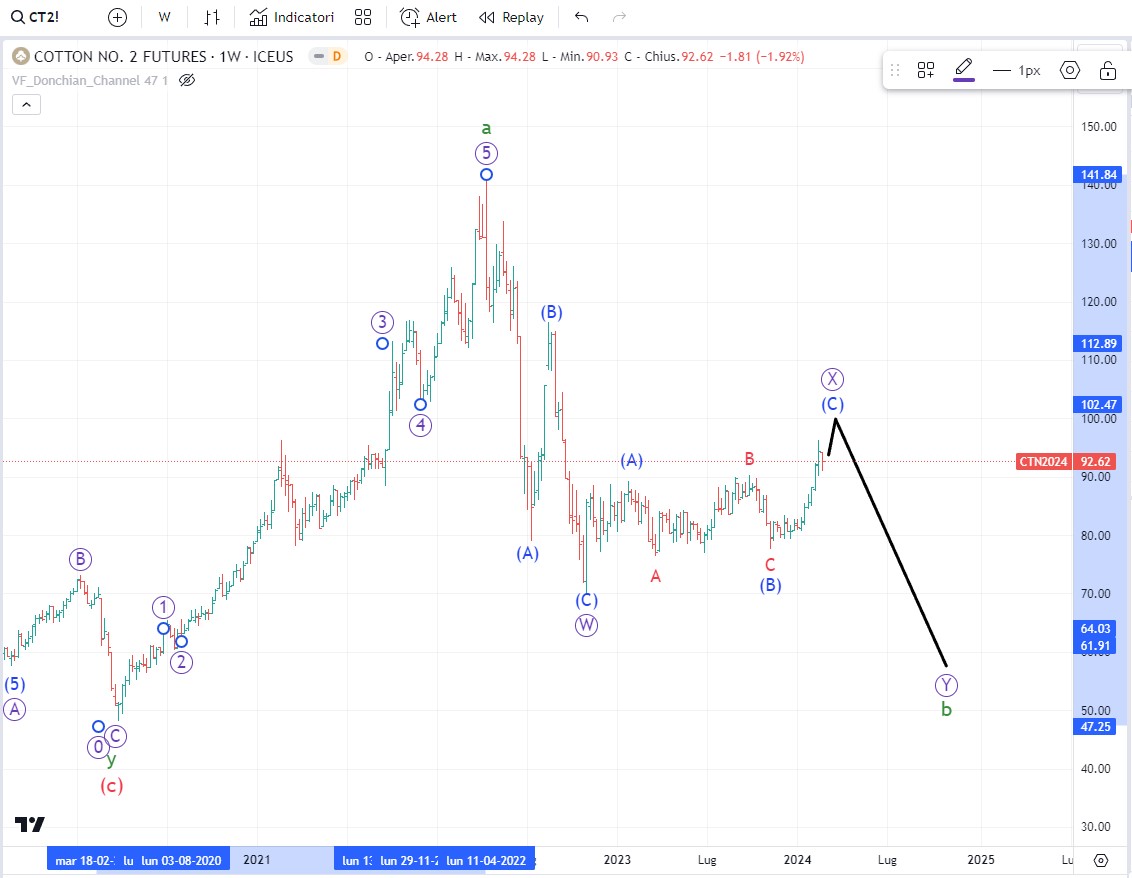Open the indicator templates grid icon
This screenshot has height=878, width=1132.
pos(363,17)
